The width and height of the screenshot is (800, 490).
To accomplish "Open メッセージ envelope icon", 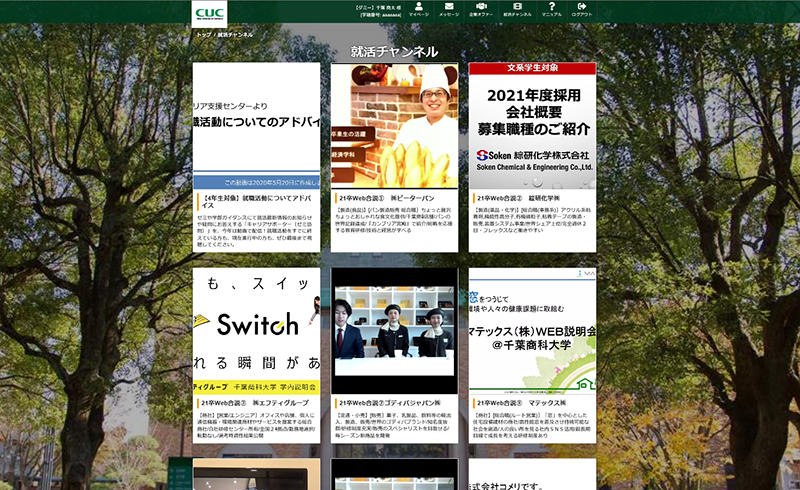I will (x=449, y=9).
